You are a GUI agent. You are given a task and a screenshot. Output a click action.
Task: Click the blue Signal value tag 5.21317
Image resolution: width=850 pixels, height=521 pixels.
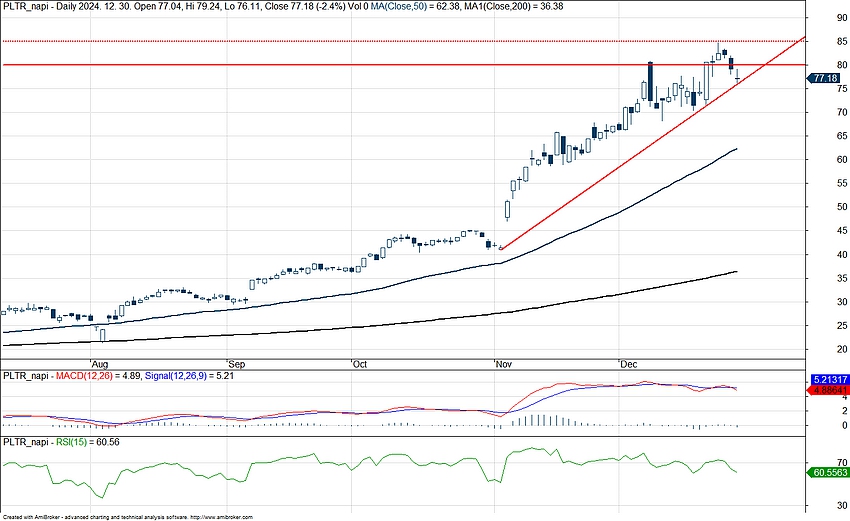829,380
